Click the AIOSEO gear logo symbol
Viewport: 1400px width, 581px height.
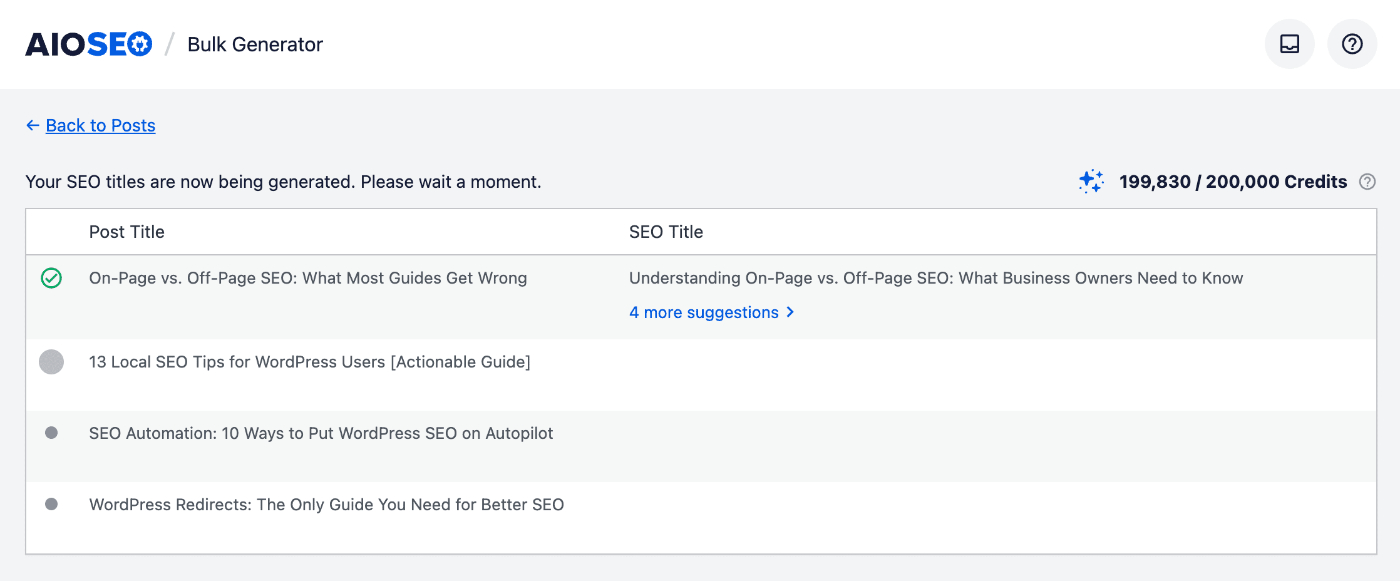pos(140,43)
